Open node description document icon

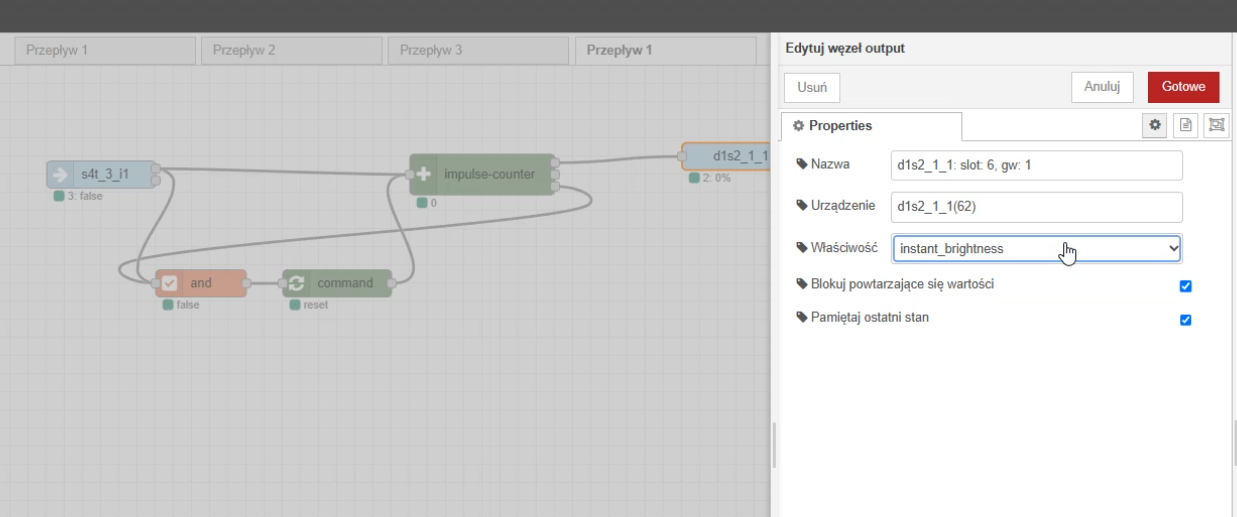pyautogui.click(x=1186, y=125)
